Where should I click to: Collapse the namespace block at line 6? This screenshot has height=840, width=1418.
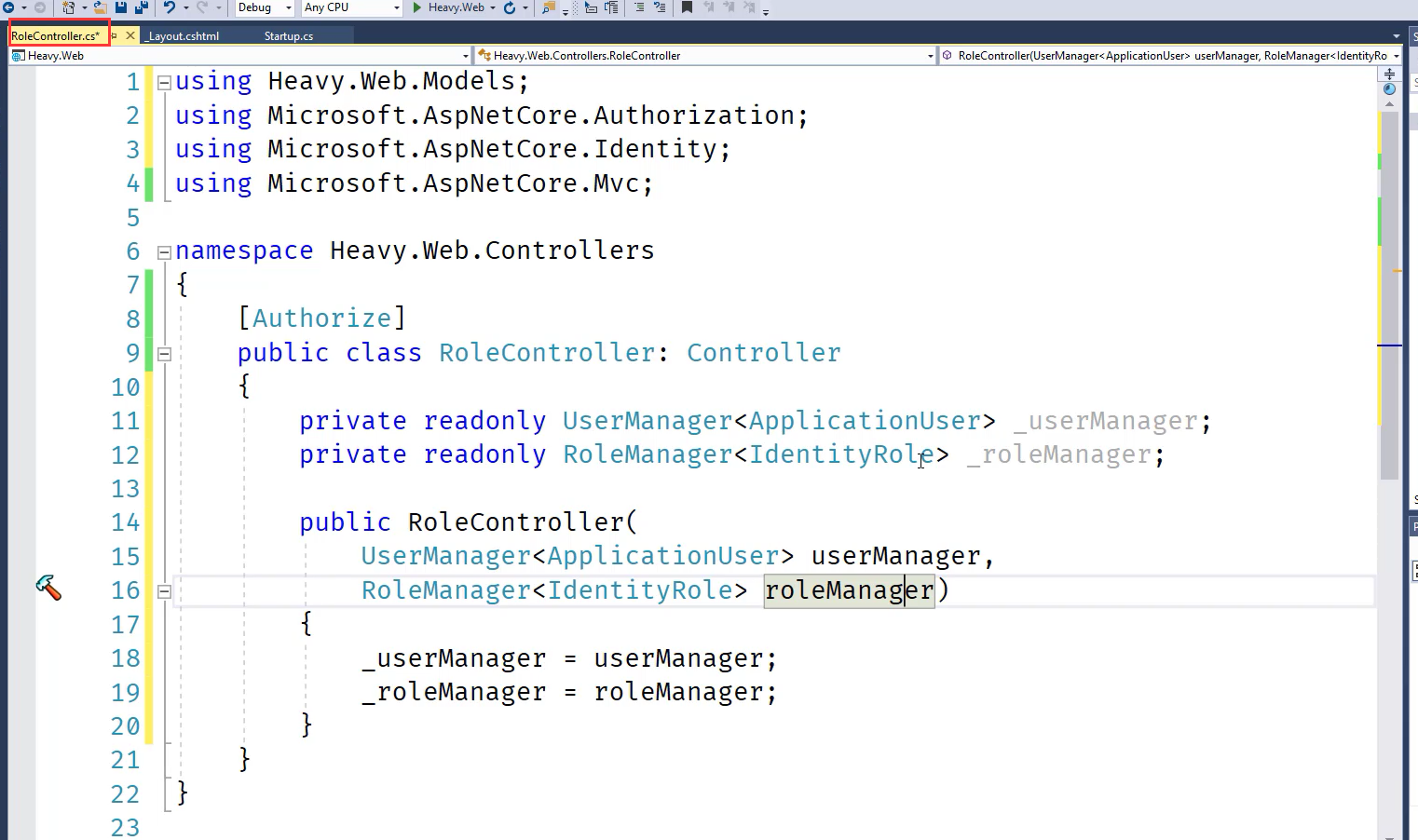pos(164,251)
